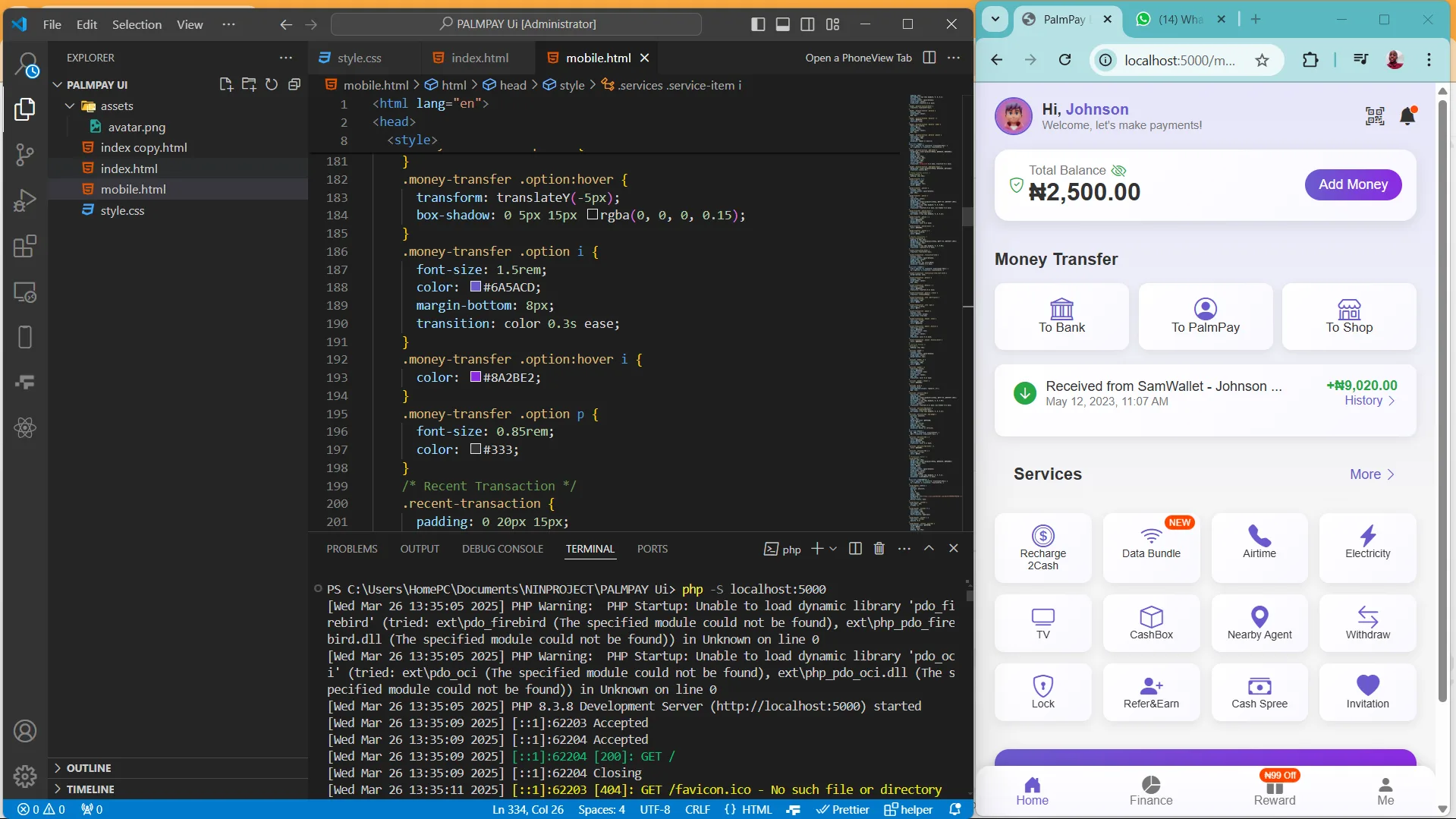Open the Accounts icon in activity bar
This screenshot has height=819, width=1456.
coord(25,731)
